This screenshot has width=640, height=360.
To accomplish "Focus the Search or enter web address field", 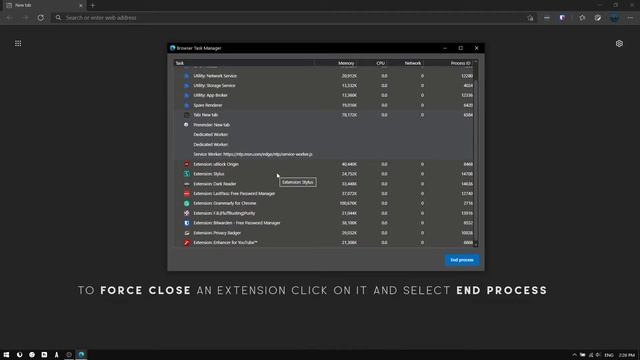I will pyautogui.click(x=294, y=18).
